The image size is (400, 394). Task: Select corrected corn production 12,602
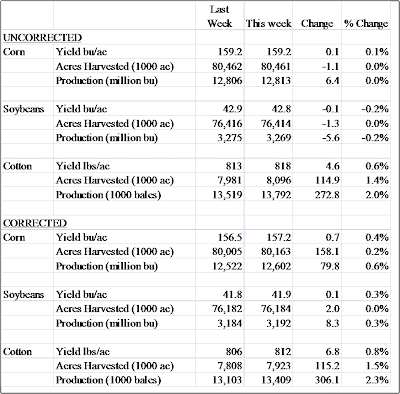(x=276, y=266)
